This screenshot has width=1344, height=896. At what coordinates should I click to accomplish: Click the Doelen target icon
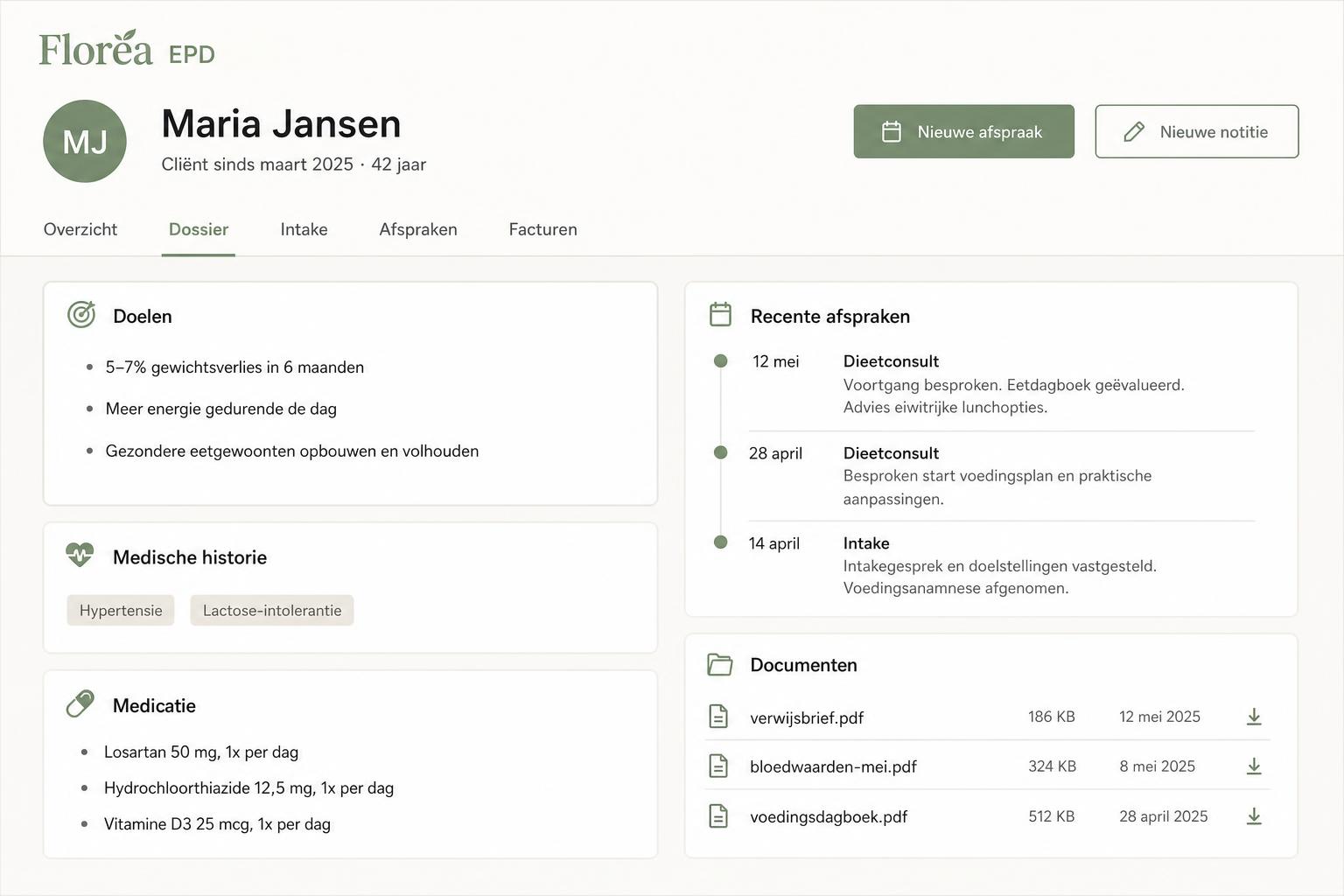(81, 315)
